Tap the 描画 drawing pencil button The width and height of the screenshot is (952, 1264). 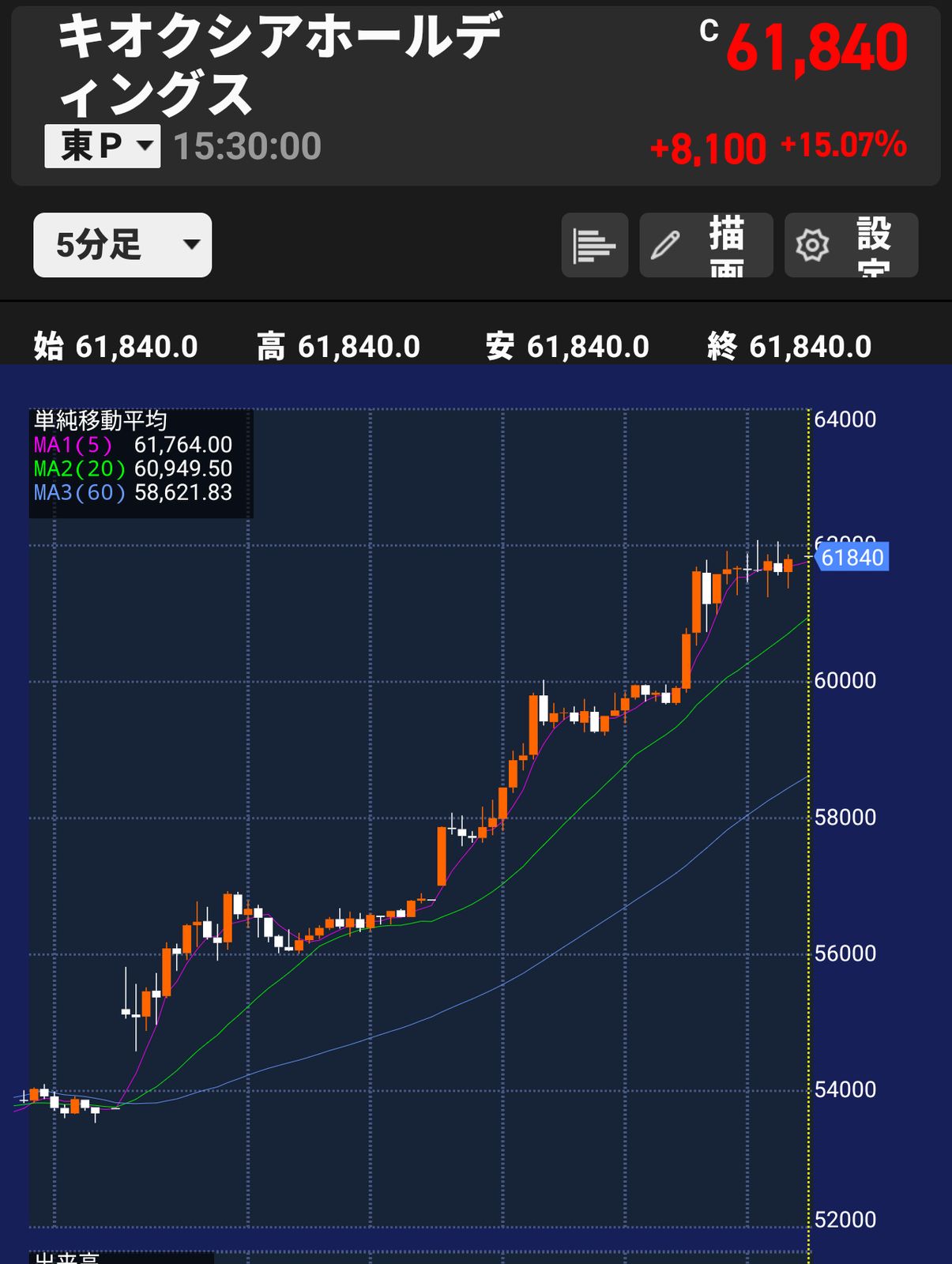[706, 245]
